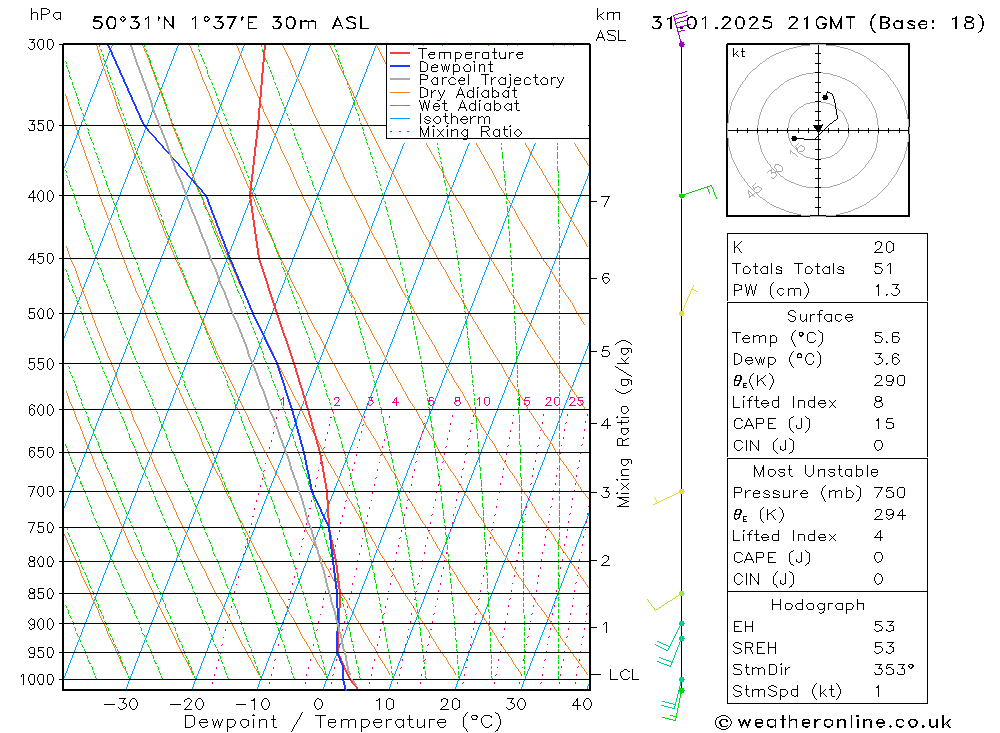Click the LCL marker on the right axis

pyautogui.click(x=623, y=675)
